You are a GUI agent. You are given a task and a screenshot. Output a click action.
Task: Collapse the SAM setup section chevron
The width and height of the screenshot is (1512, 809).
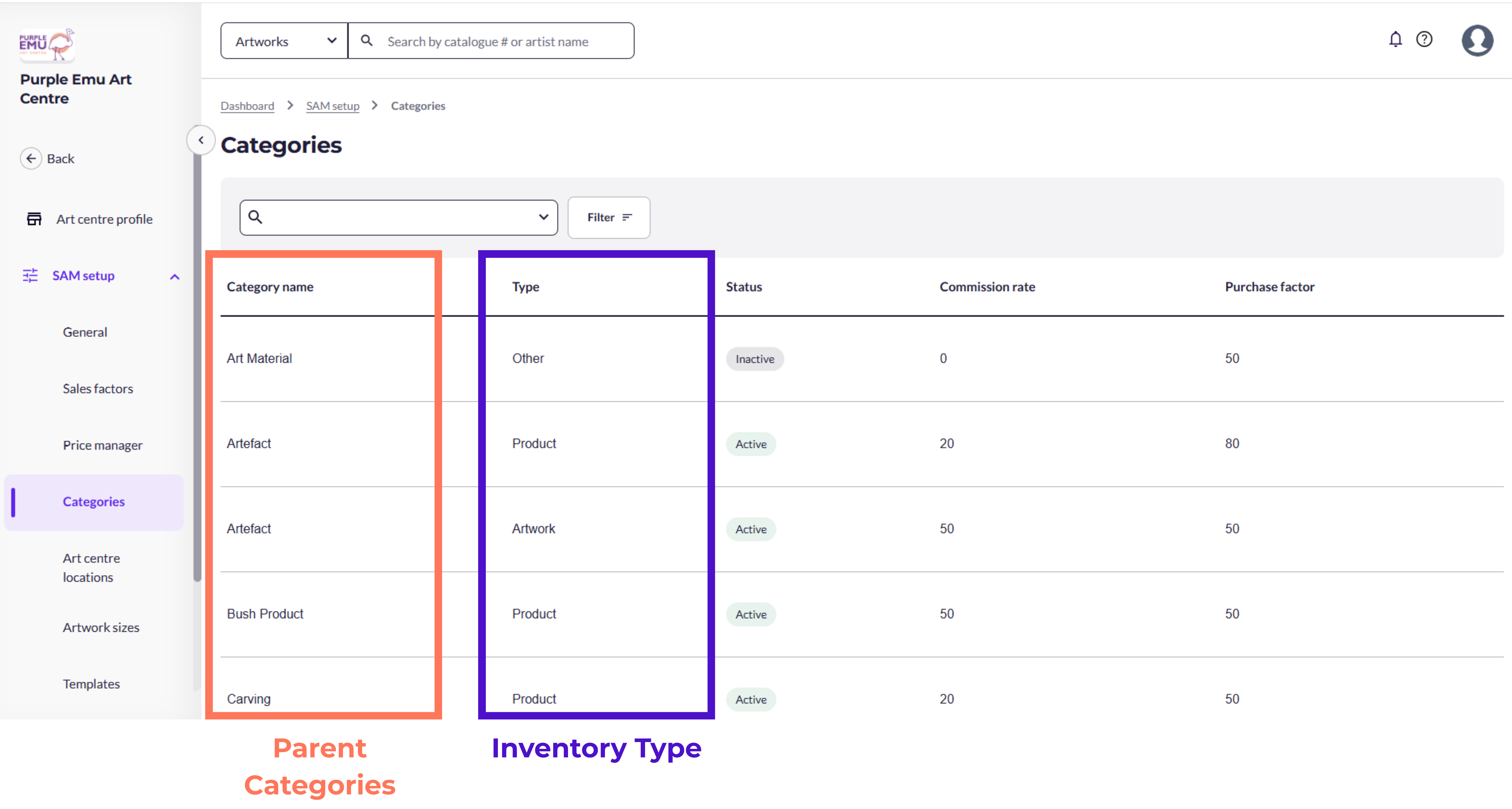pos(174,276)
